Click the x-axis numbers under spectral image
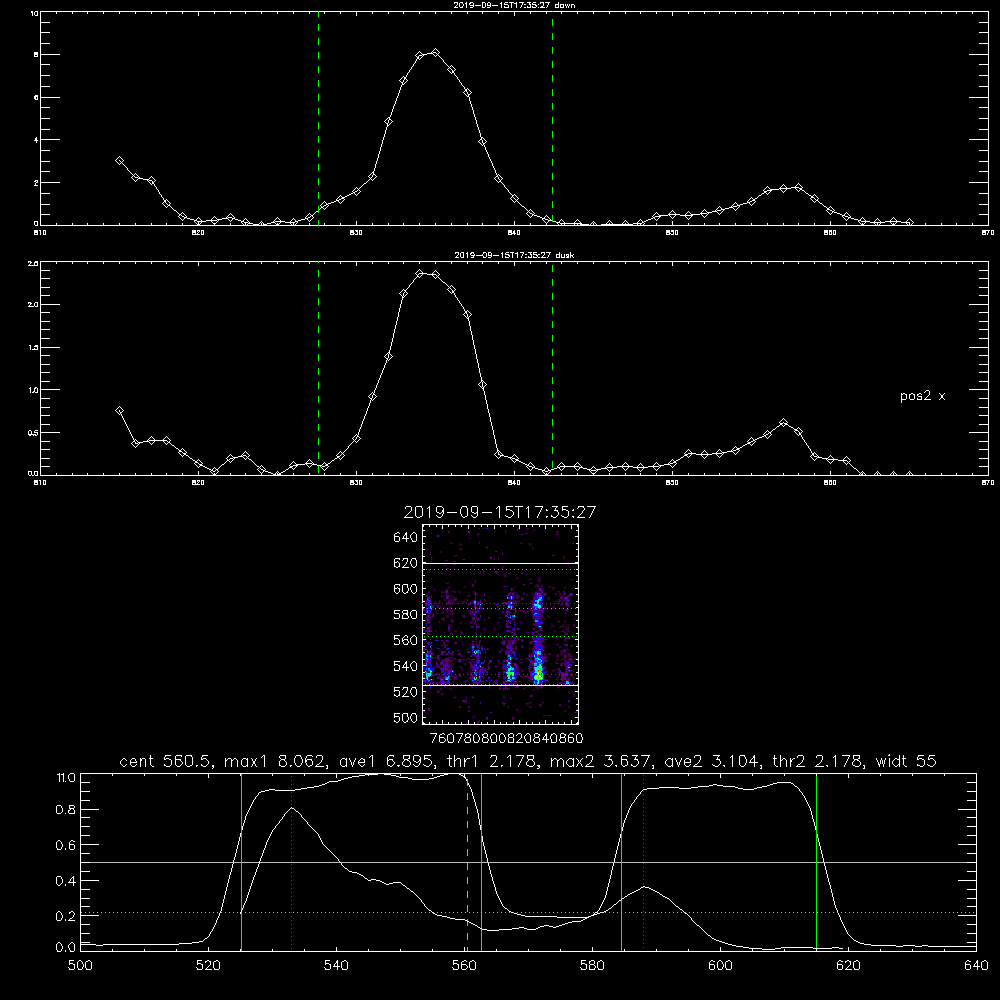This screenshot has height=1000, width=1000. tap(506, 738)
